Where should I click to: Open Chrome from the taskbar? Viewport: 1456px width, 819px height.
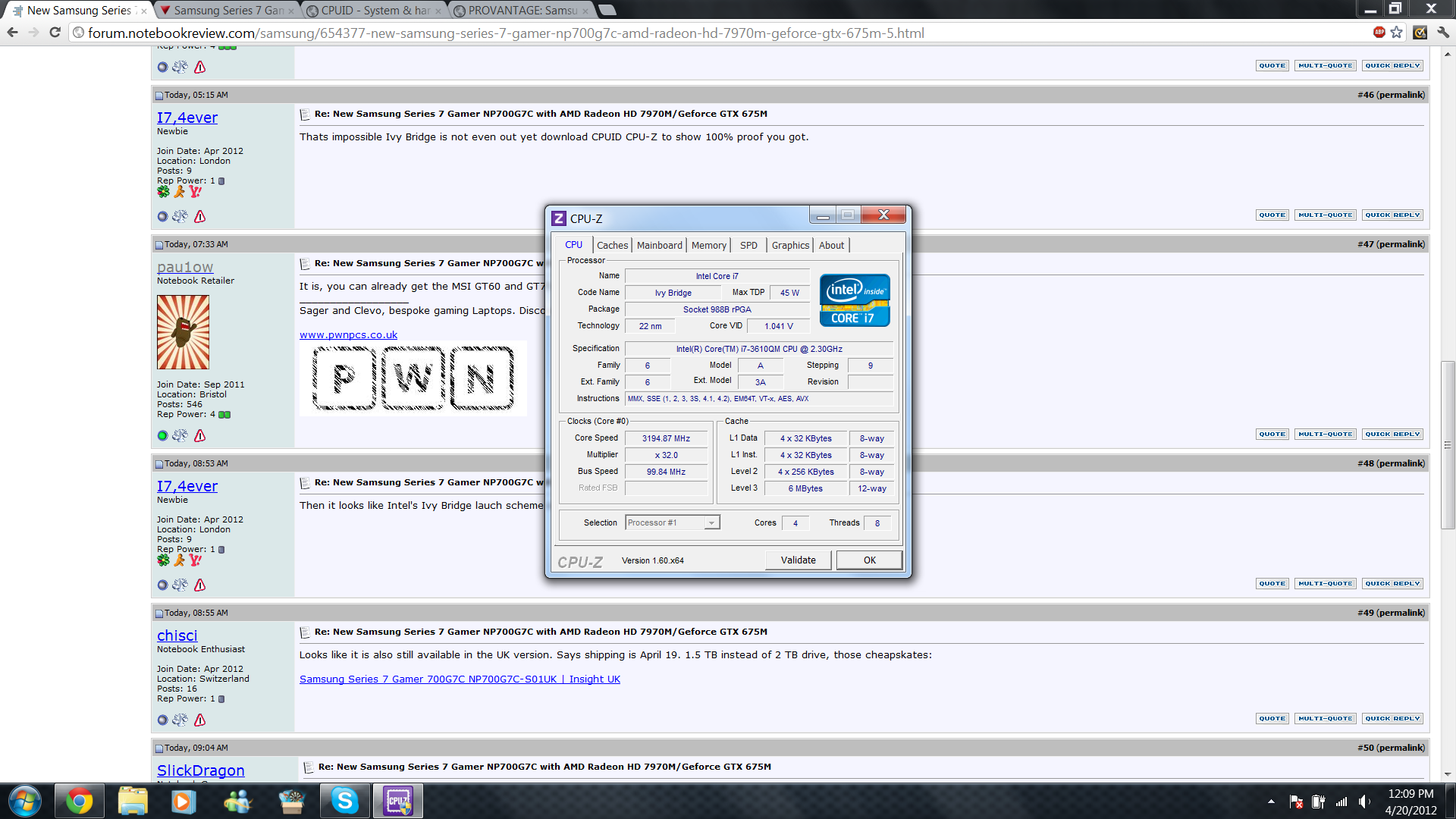click(x=80, y=802)
